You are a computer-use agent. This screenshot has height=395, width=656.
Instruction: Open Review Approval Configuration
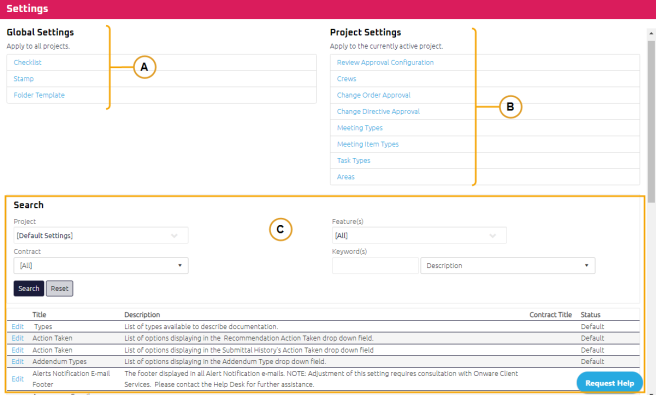pos(385,62)
